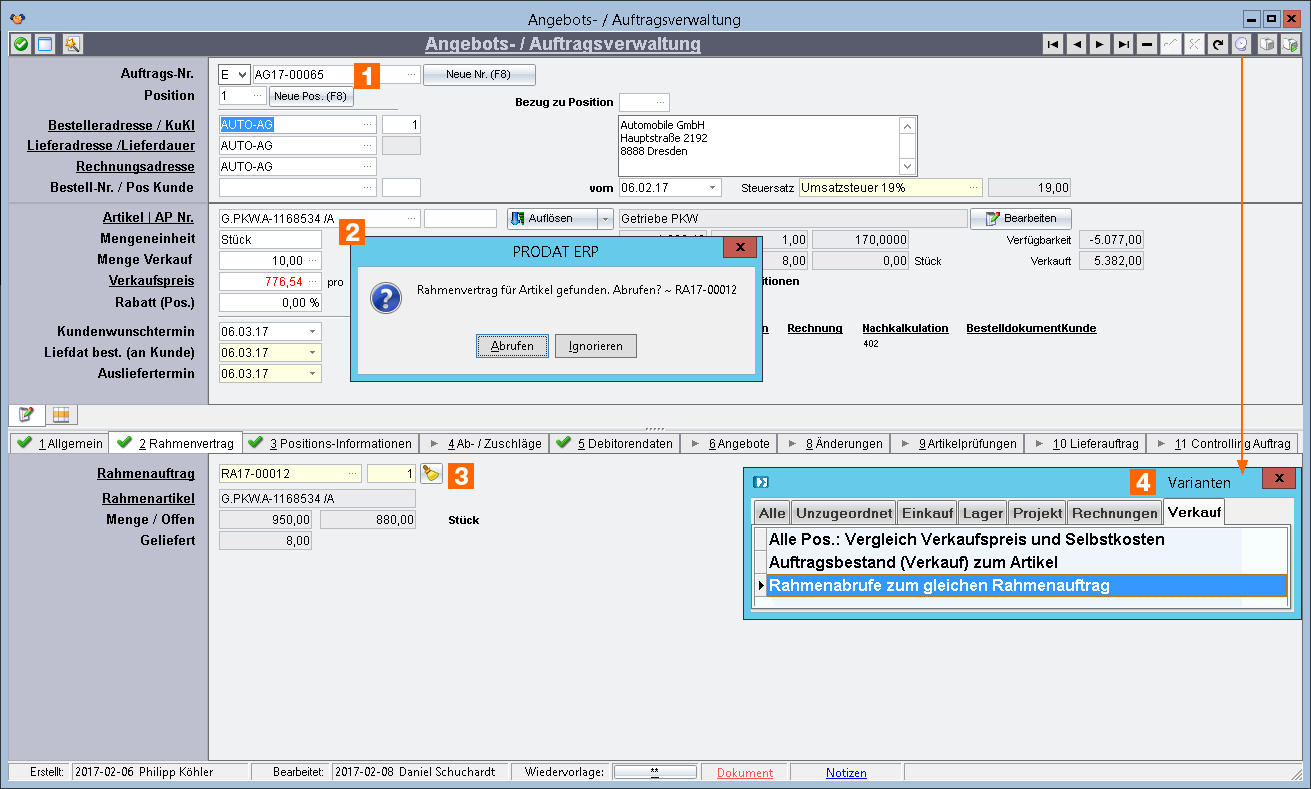Click the ellipsis in Rahmenauftrag field

coord(352,474)
